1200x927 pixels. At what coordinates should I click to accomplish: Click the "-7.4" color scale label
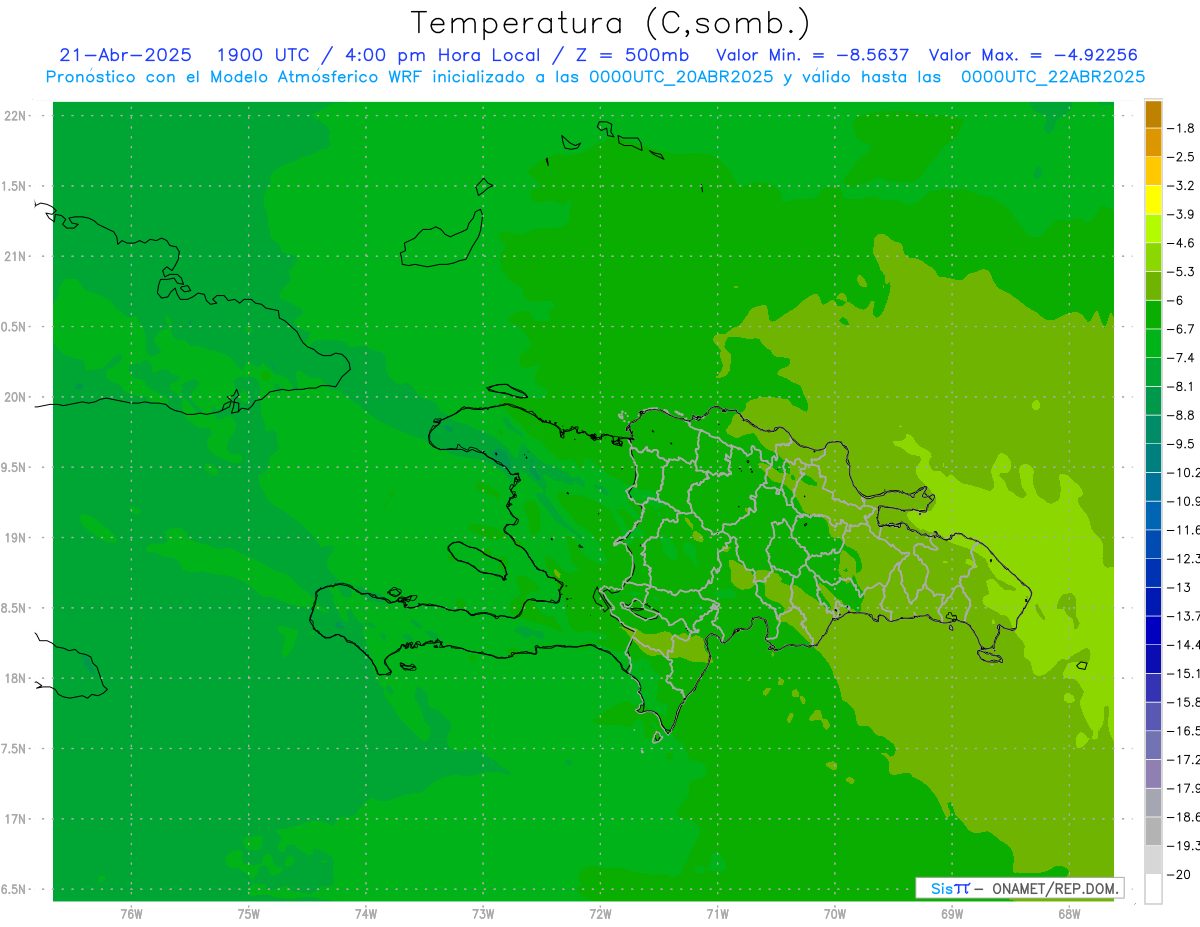1181,357
